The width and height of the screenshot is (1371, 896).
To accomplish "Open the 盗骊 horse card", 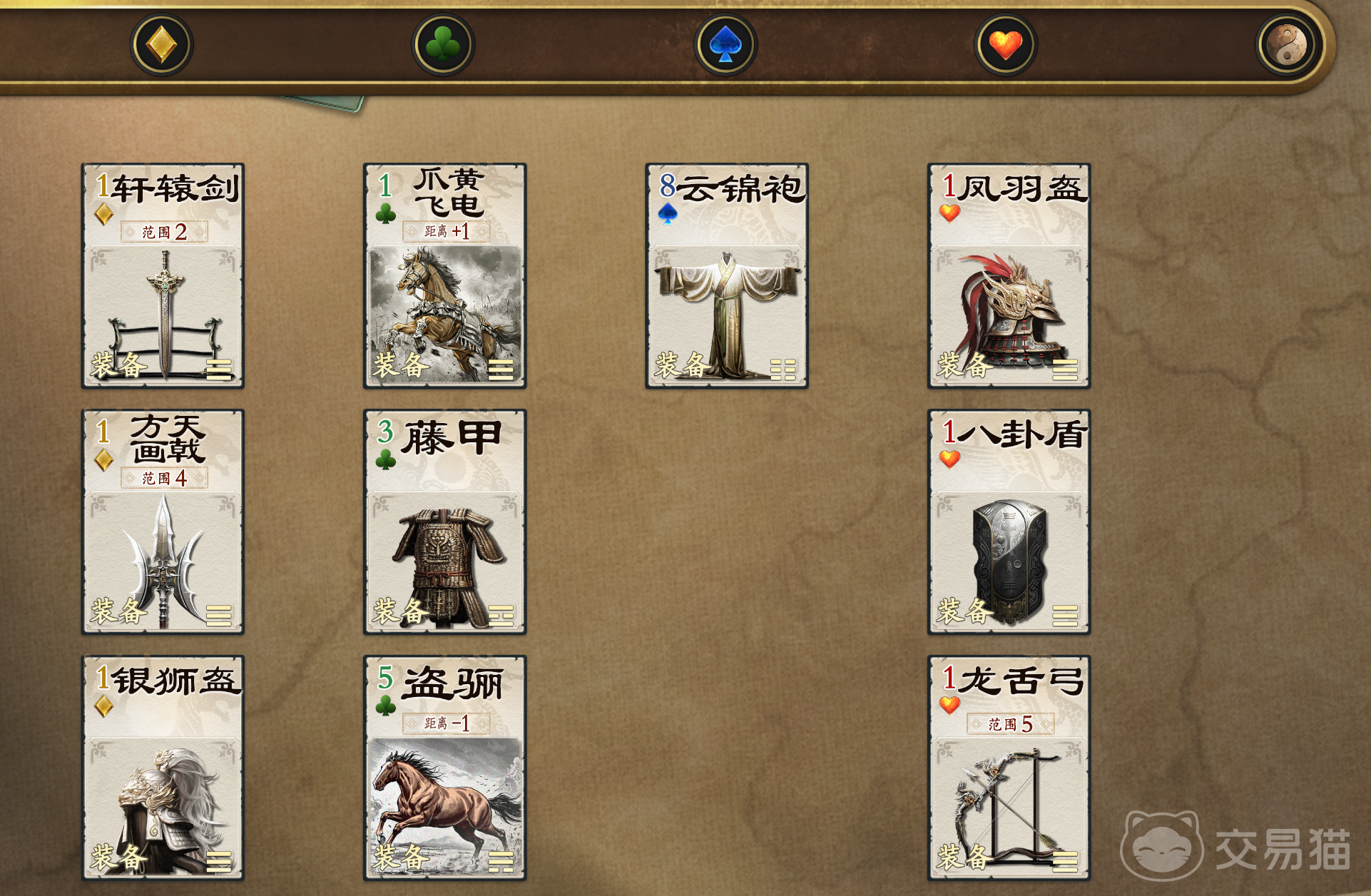I will [445, 768].
